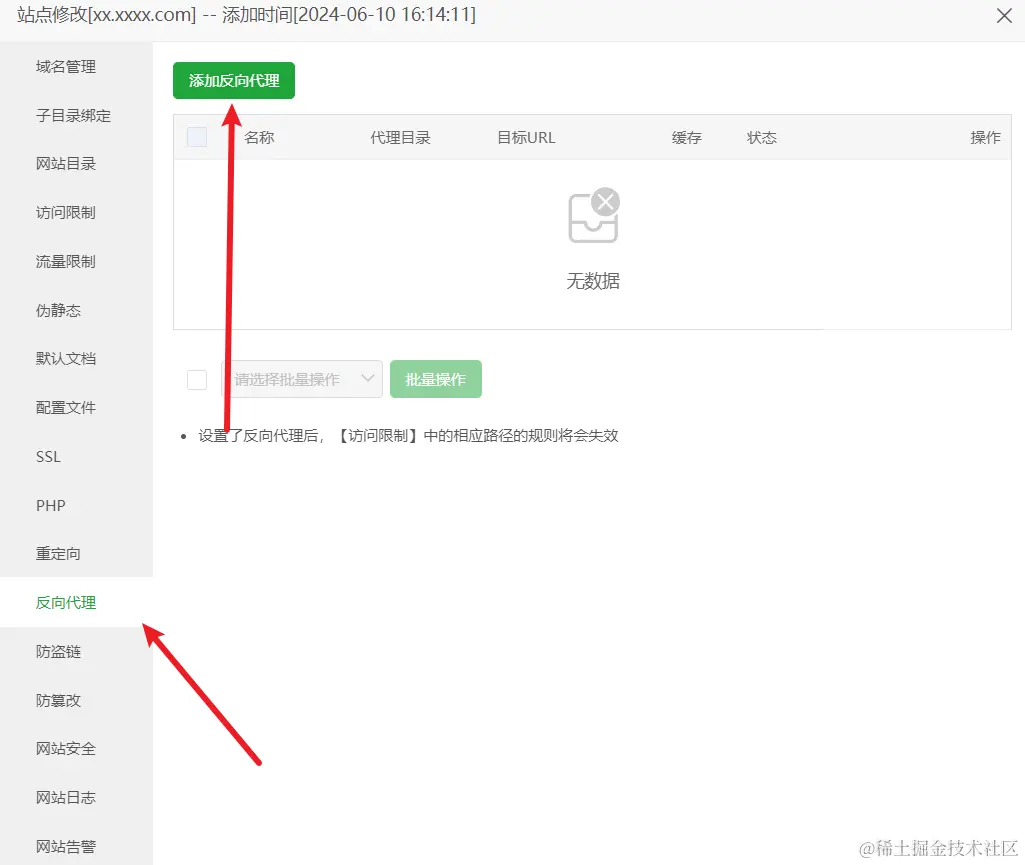Click the 访问限制 rule notice text
This screenshot has height=865, width=1025.
[x=409, y=436]
